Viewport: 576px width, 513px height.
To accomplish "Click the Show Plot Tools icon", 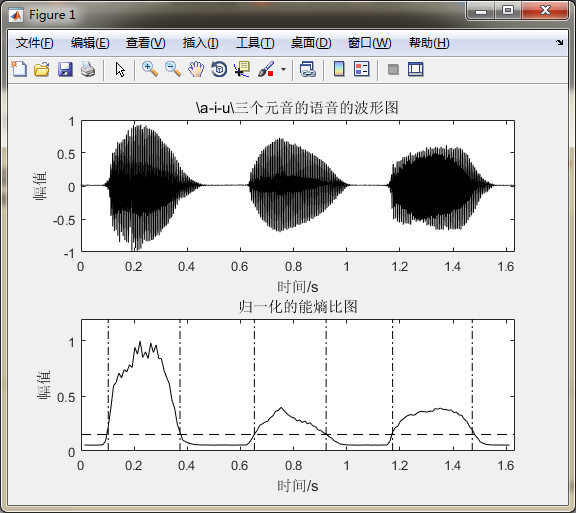I will pyautogui.click(x=415, y=69).
